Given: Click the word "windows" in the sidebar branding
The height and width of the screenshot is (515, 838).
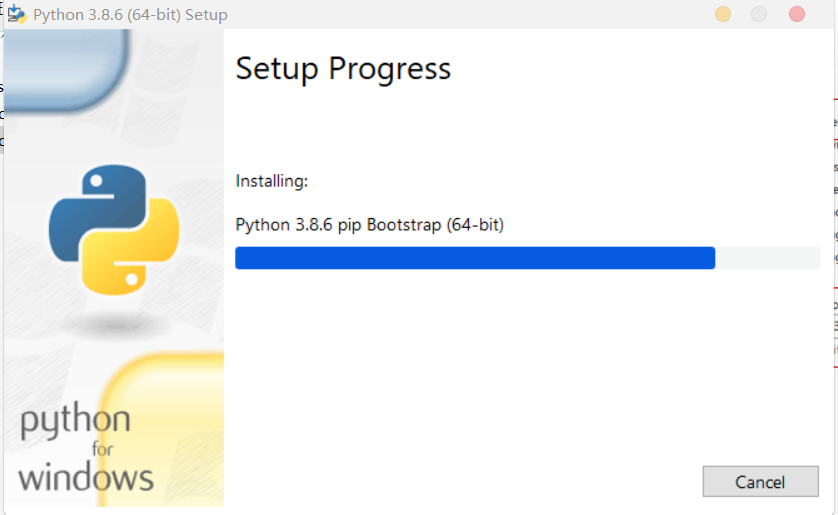Looking at the screenshot, I should 86,477.
